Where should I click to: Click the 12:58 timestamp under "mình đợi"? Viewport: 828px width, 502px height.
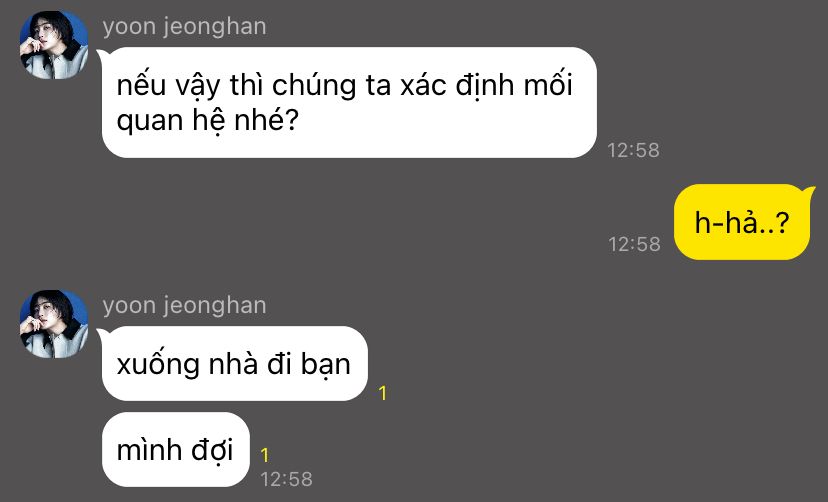point(286,479)
